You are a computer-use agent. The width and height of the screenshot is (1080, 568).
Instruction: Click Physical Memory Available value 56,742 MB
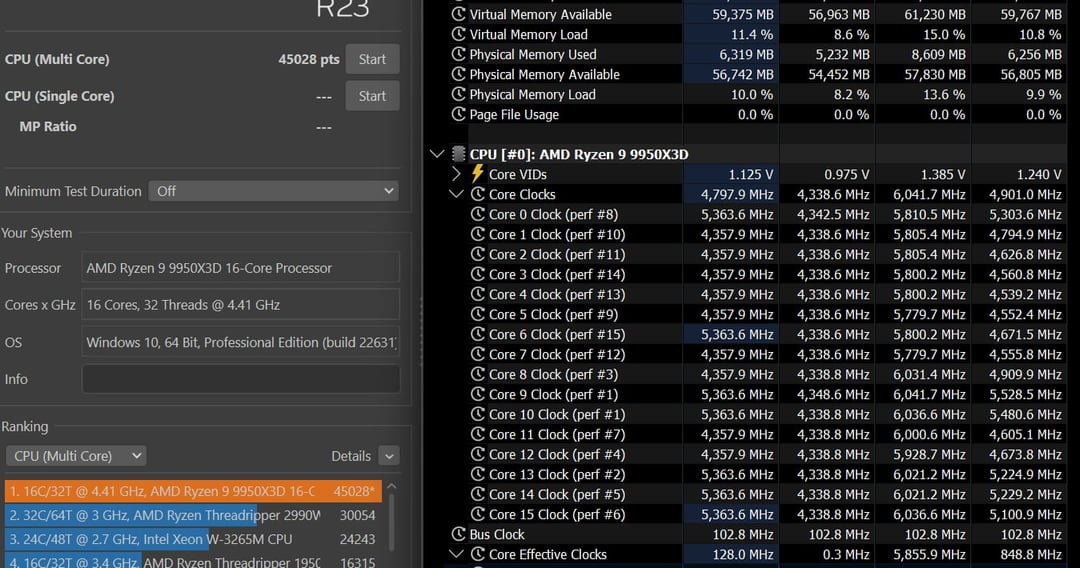pos(742,74)
